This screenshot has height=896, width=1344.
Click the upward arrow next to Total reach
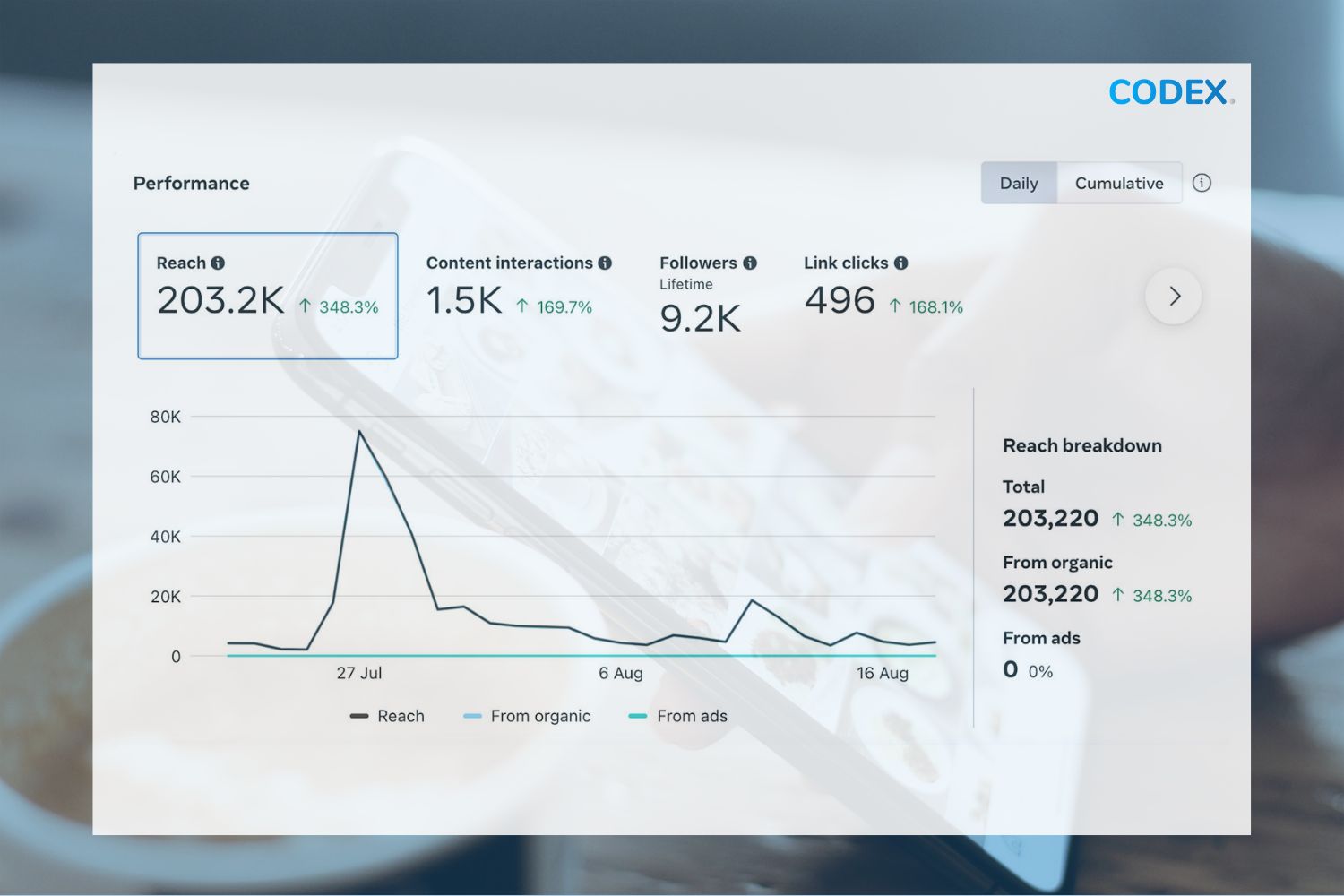(1119, 518)
